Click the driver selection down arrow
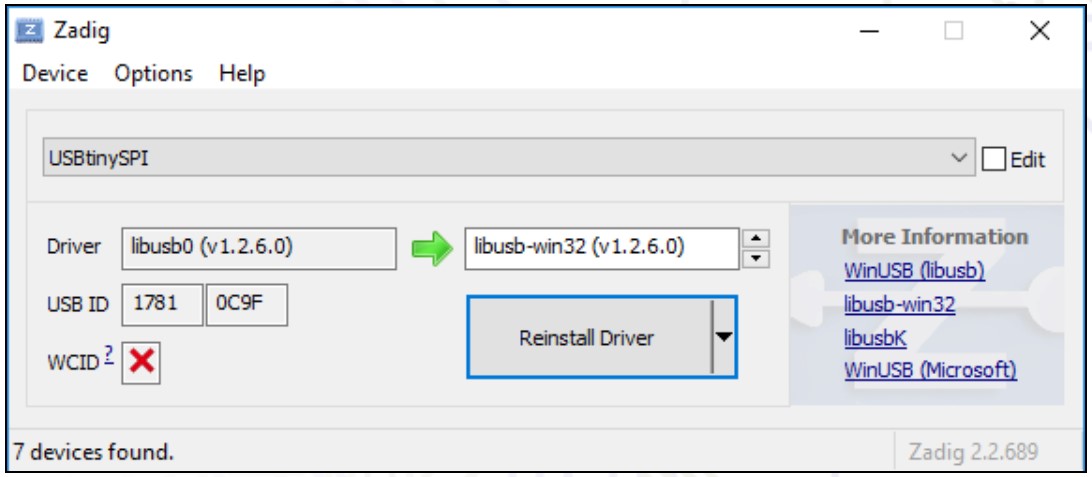This screenshot has width=1092, height=477. 756,258
